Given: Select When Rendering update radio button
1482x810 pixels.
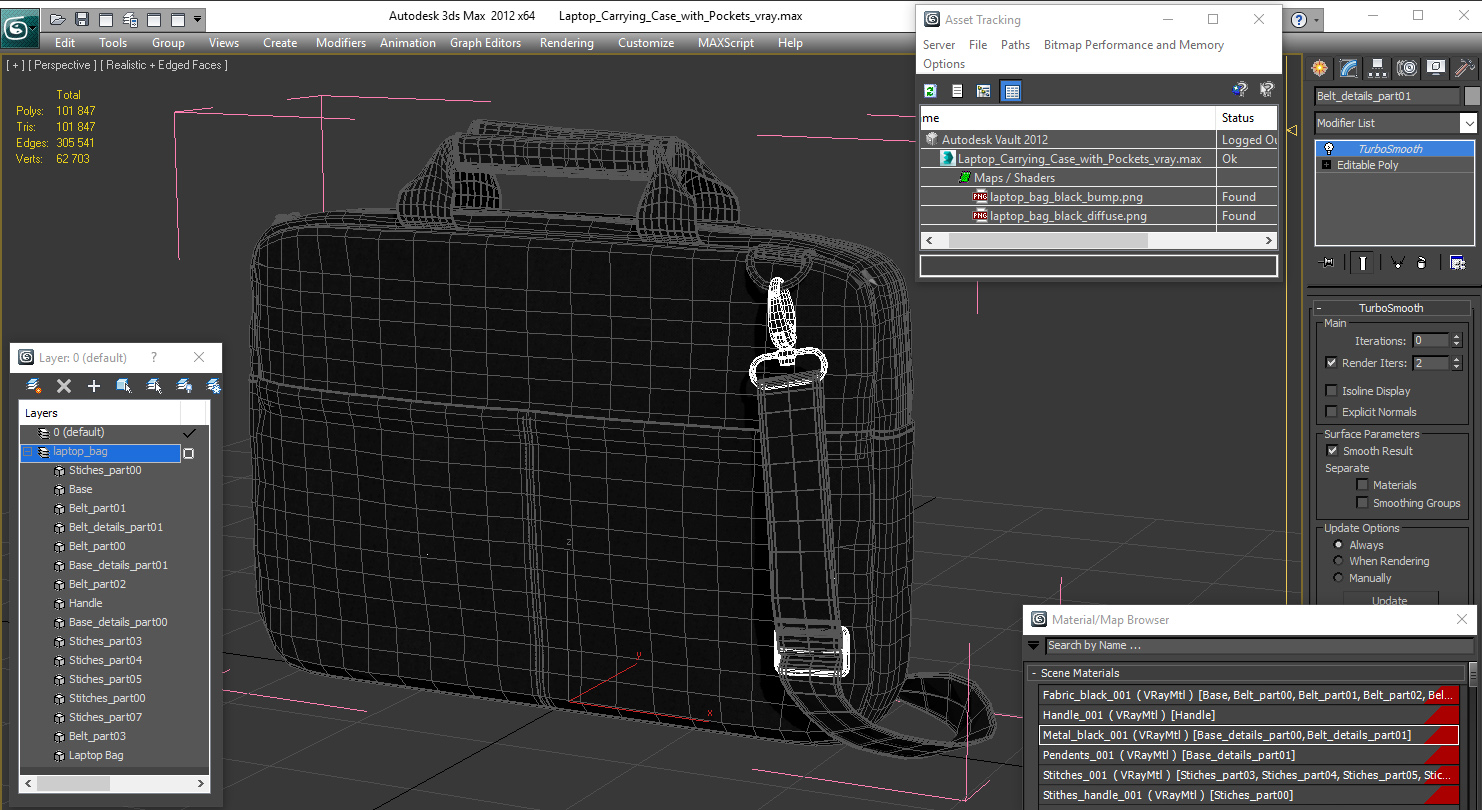Looking at the screenshot, I should [1338, 561].
